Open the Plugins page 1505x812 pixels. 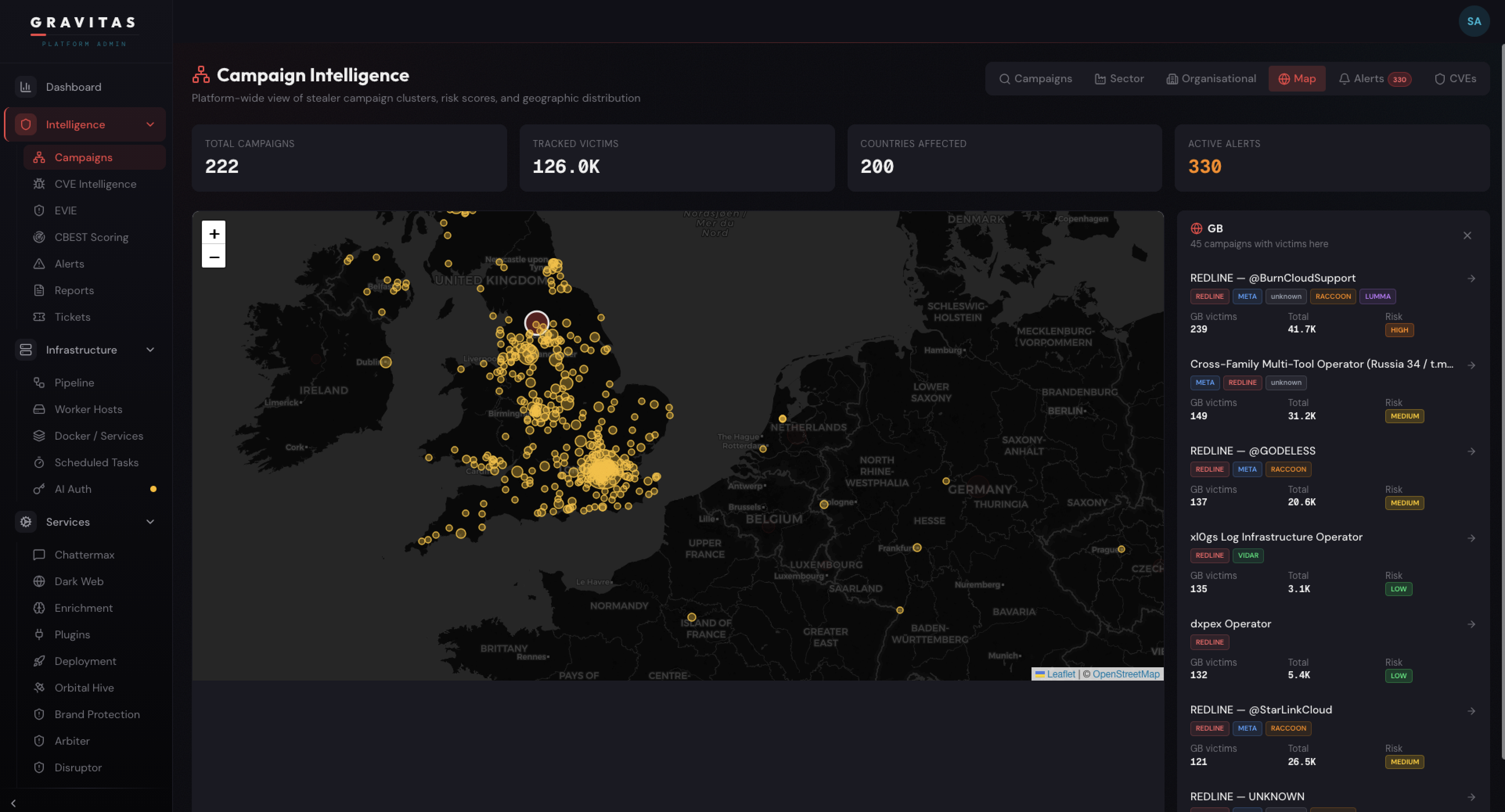[x=94, y=634]
